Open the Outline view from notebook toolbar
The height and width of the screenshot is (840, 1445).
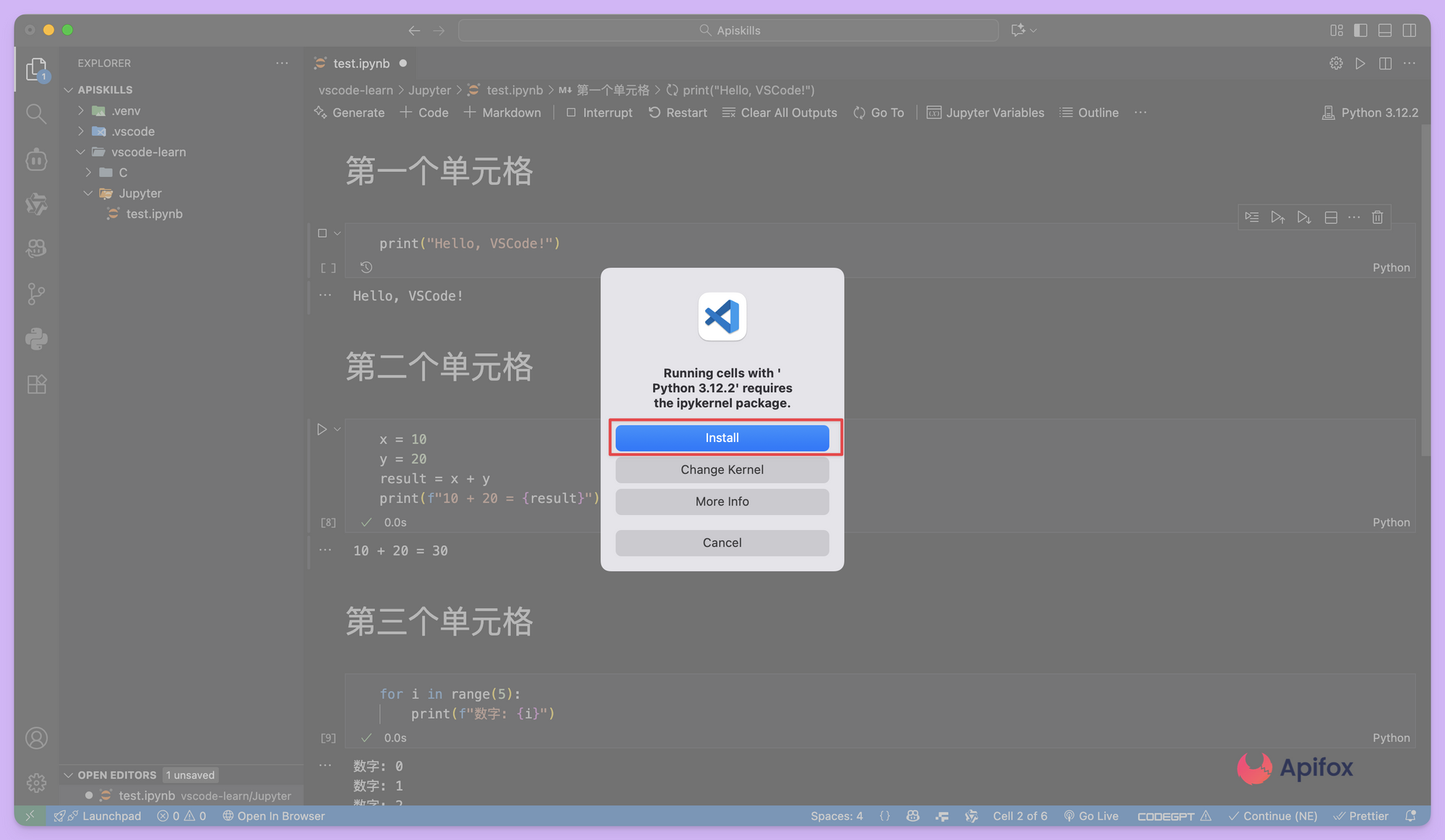[x=1089, y=112]
